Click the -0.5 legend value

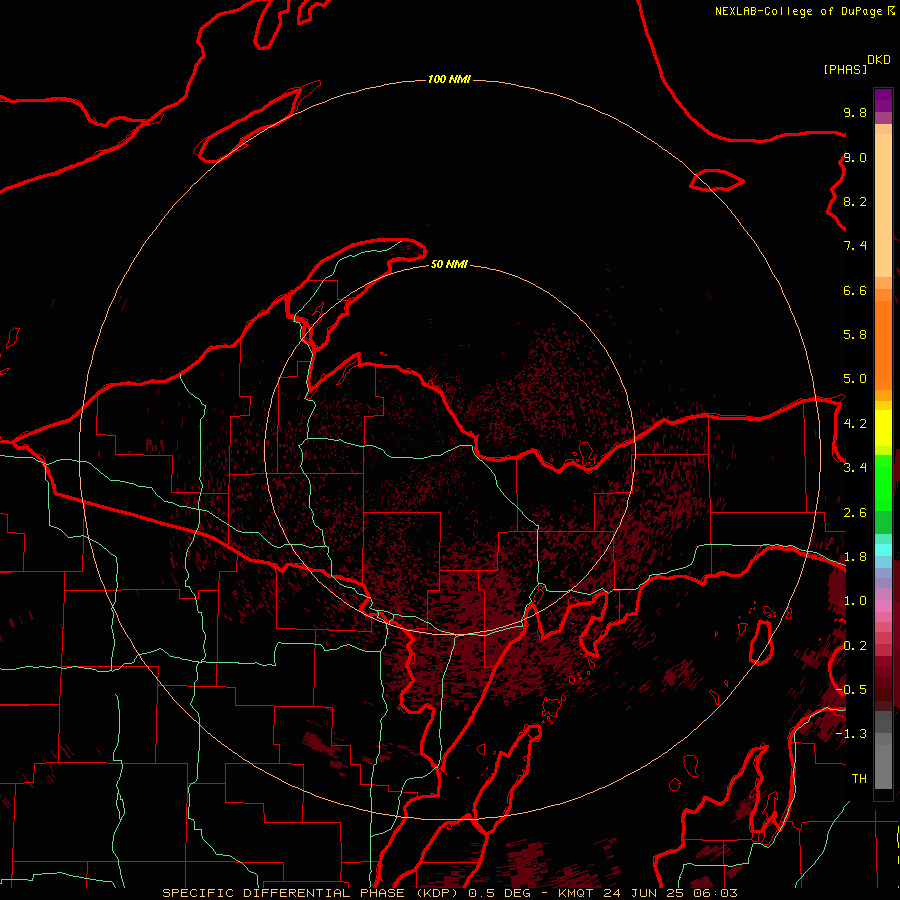[x=851, y=690]
